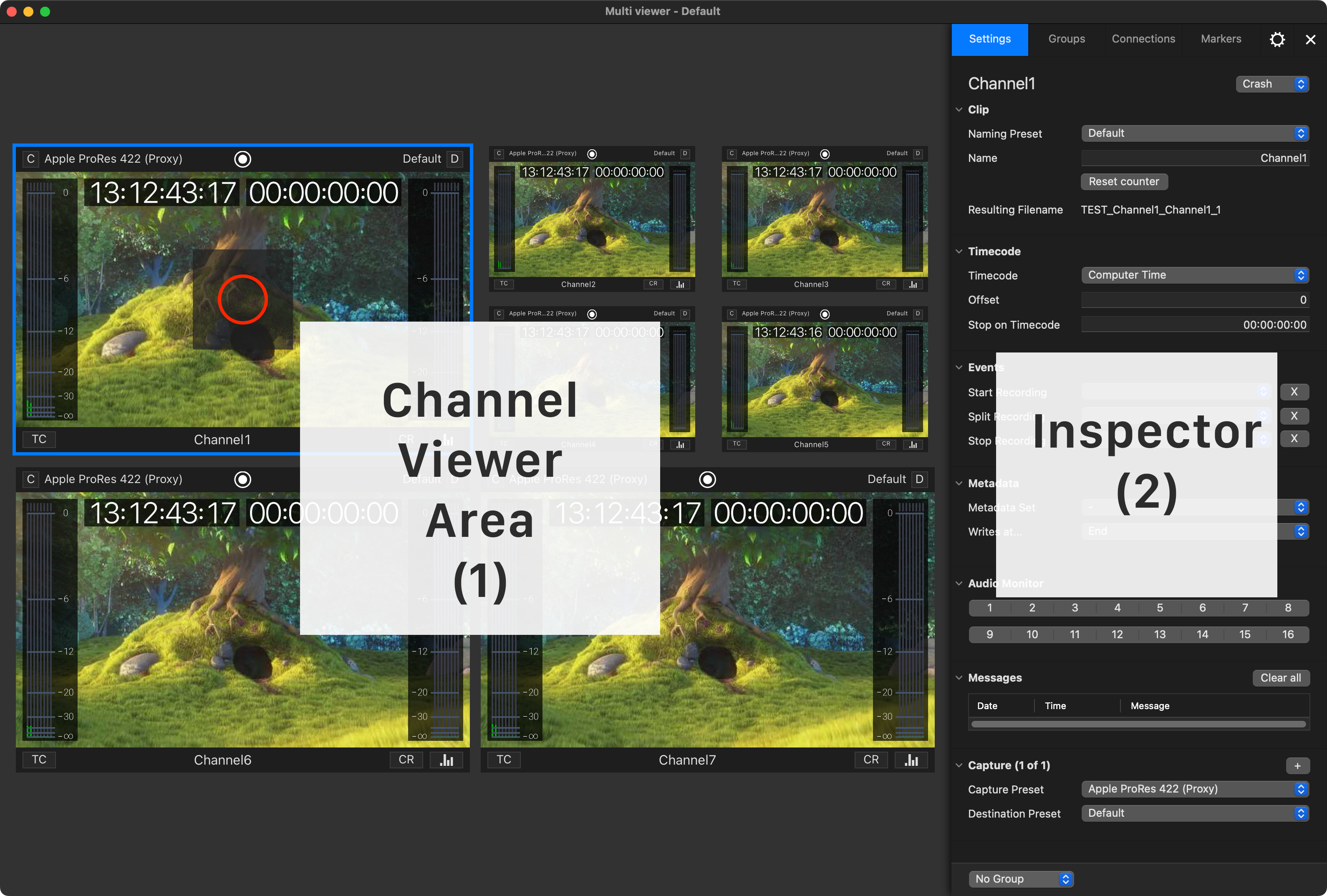Click the D icon on Channel1
Image resolution: width=1327 pixels, height=896 pixels.
coord(454,159)
